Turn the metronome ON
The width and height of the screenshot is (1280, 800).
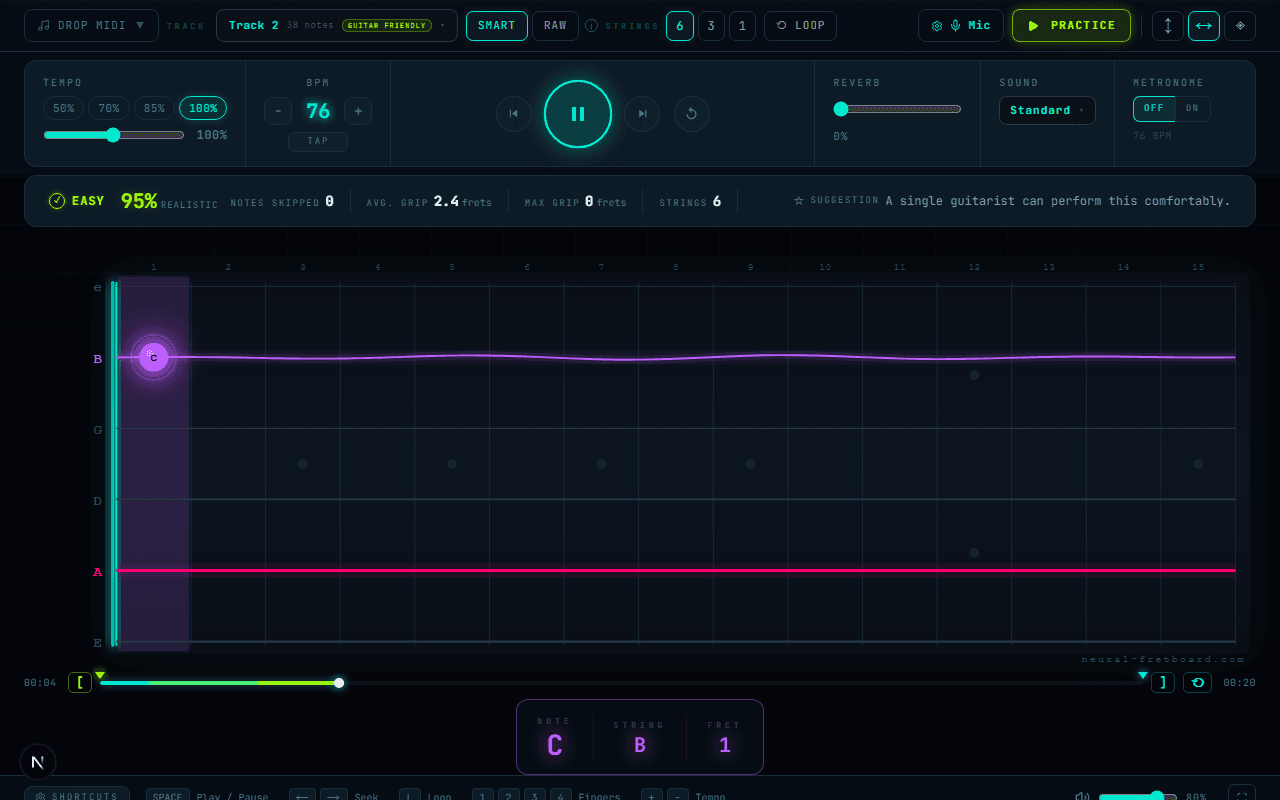coord(1192,109)
